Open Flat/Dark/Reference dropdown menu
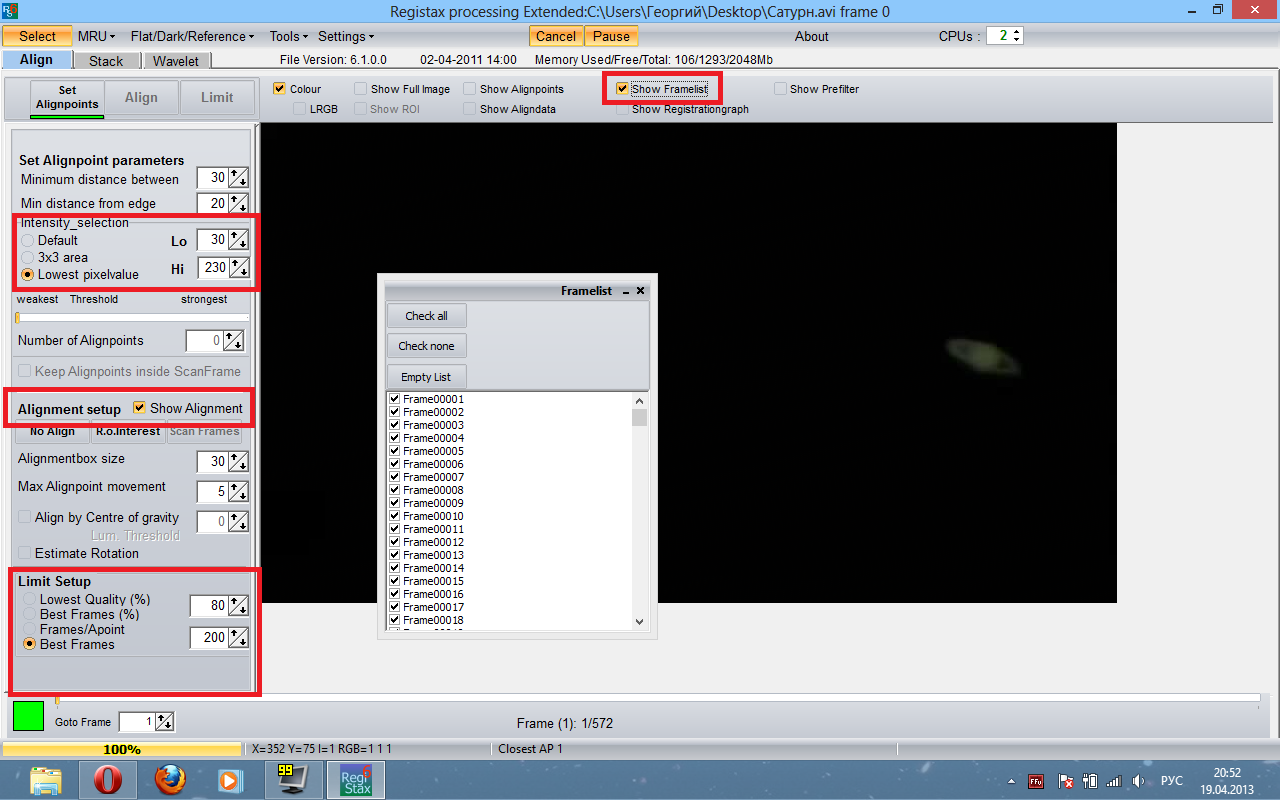The width and height of the screenshot is (1280, 800). [x=192, y=36]
